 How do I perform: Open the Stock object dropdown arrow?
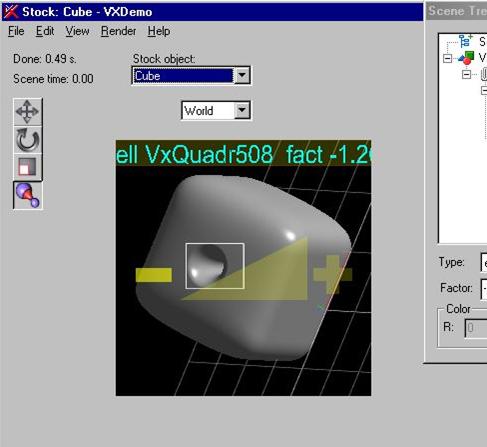coord(242,75)
